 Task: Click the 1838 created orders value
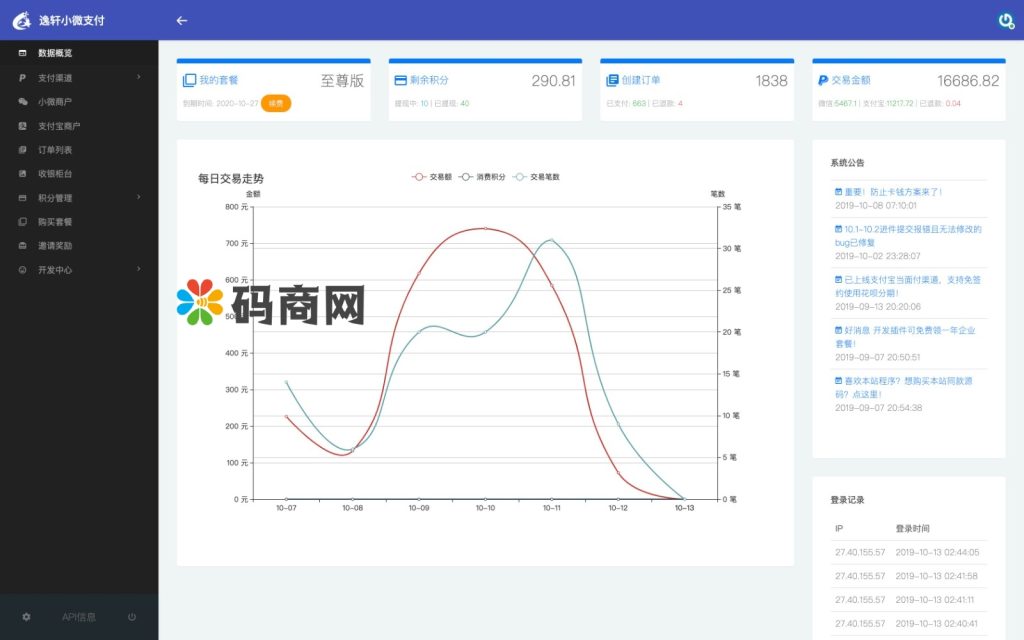pyautogui.click(x=771, y=80)
